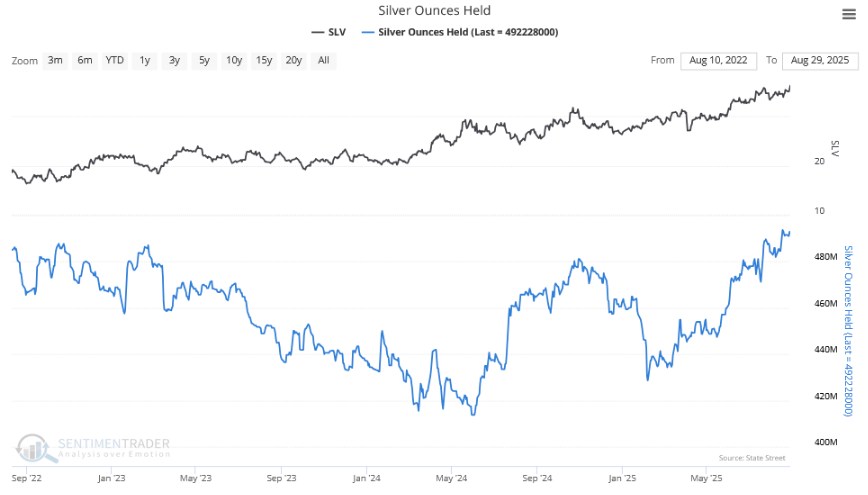Click the Sep '24 x-axis label
868x495 pixels.
[537, 478]
